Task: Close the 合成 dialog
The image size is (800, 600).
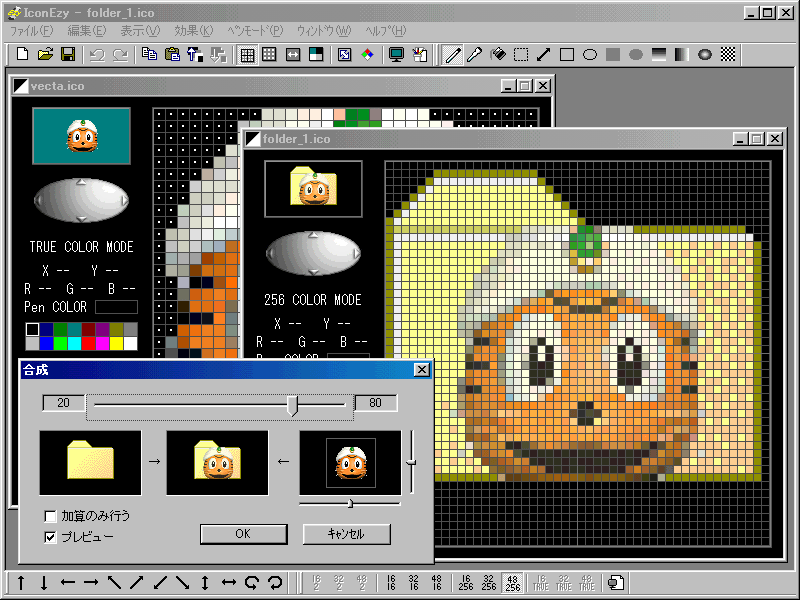Action: [421, 369]
